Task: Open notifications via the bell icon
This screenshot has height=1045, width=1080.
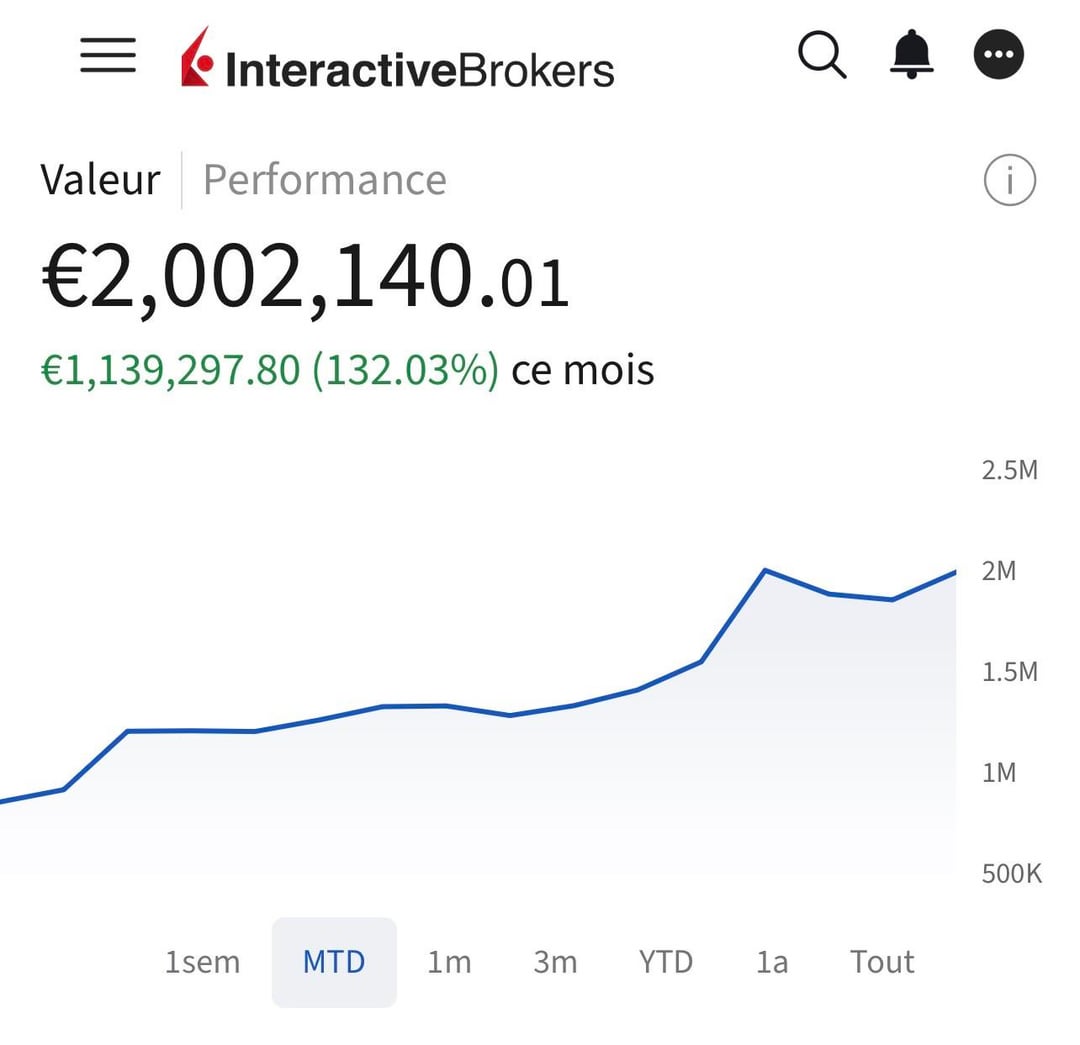Action: point(910,54)
